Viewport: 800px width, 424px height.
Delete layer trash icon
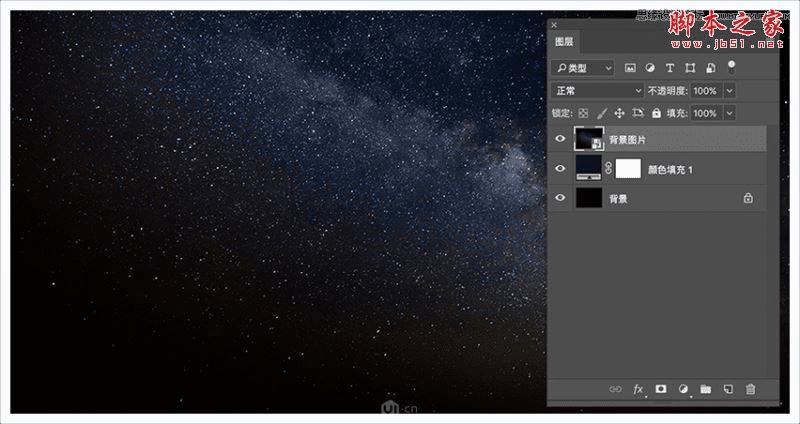pyautogui.click(x=751, y=389)
